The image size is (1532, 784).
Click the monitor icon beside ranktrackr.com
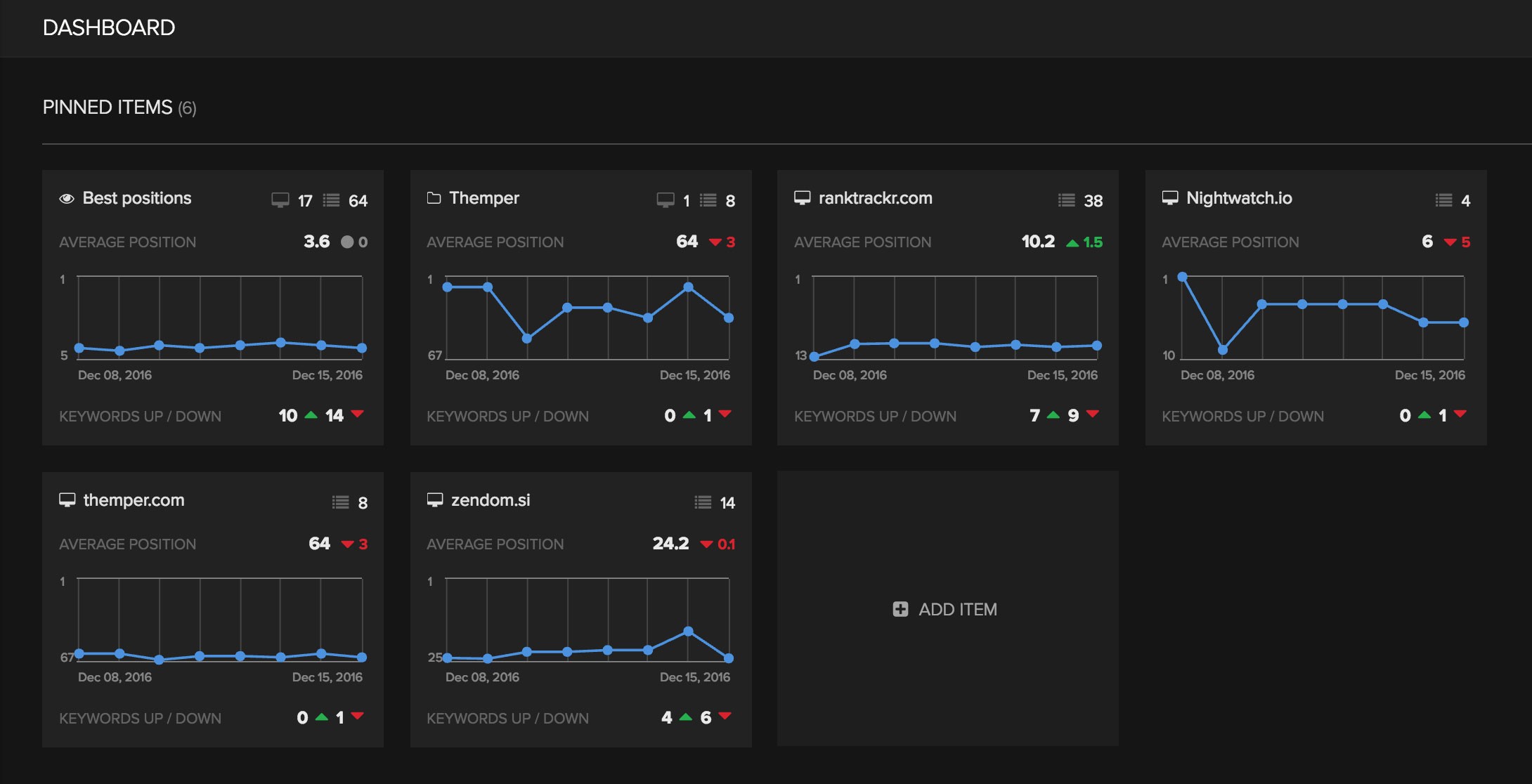point(802,198)
